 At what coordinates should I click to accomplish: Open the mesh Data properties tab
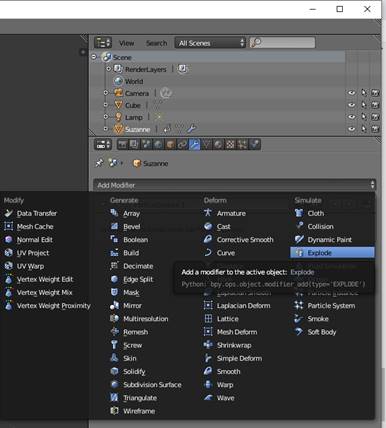(207, 144)
